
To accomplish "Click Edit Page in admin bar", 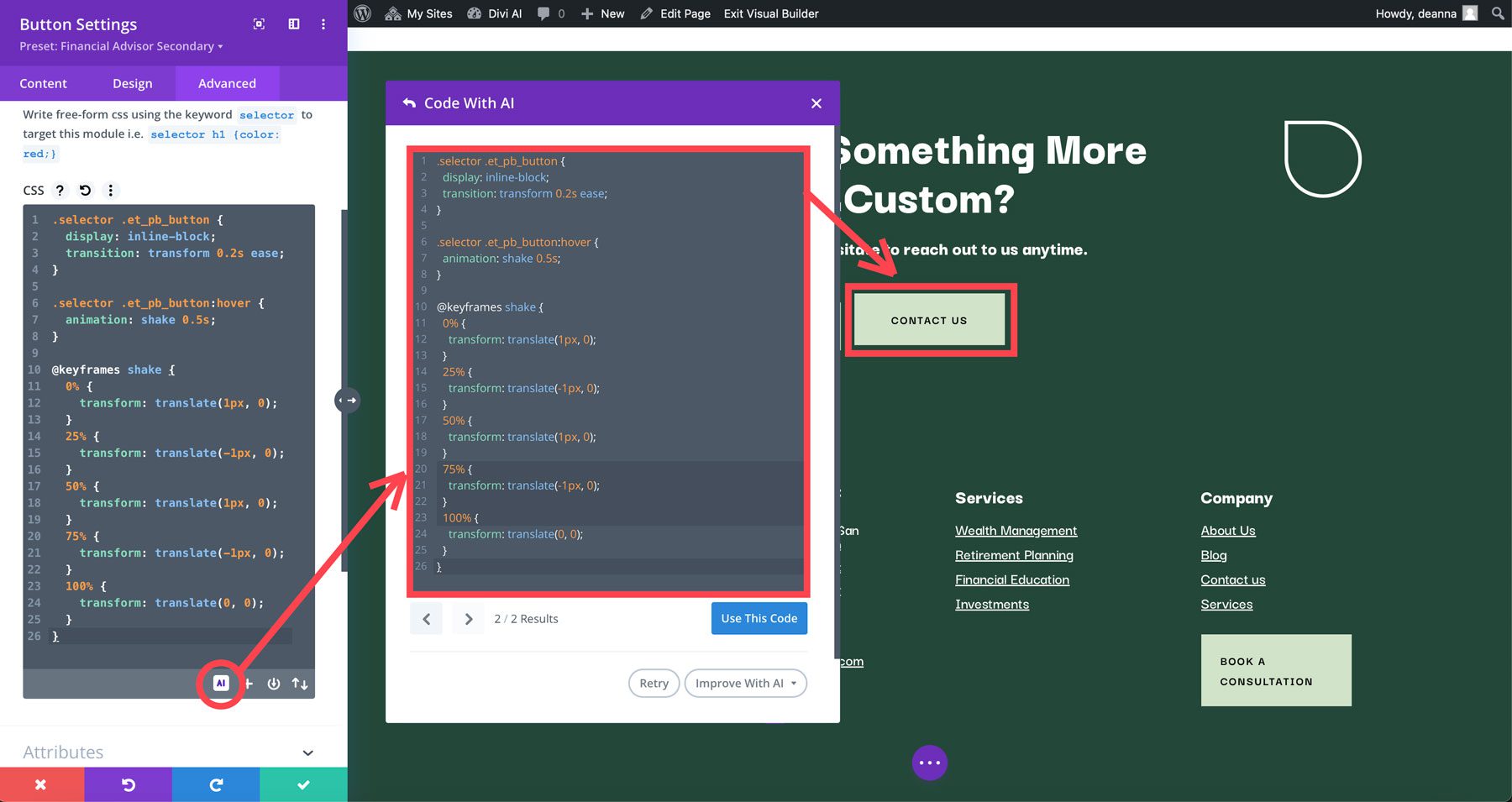I will click(675, 13).
